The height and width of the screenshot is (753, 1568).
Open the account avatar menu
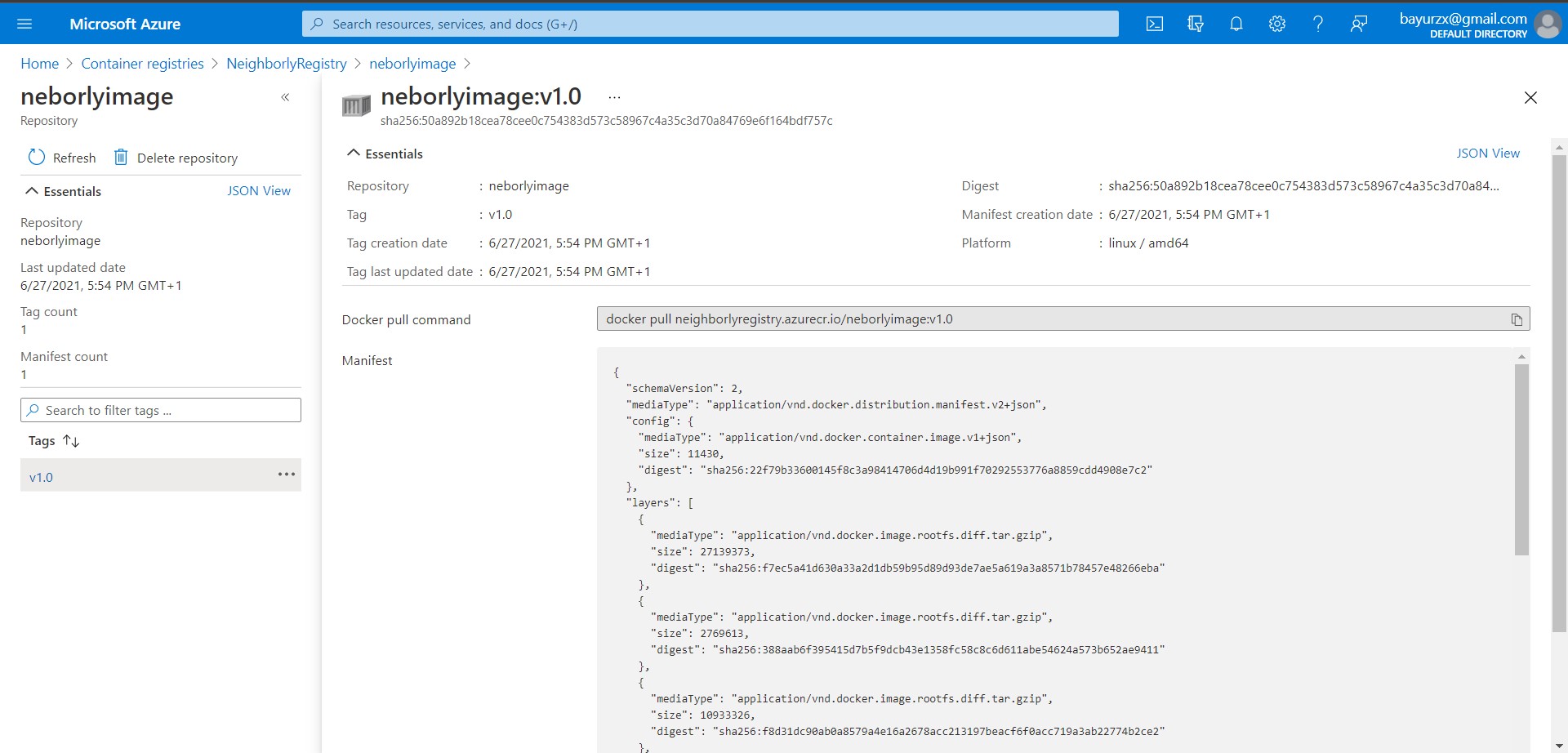pos(1548,24)
